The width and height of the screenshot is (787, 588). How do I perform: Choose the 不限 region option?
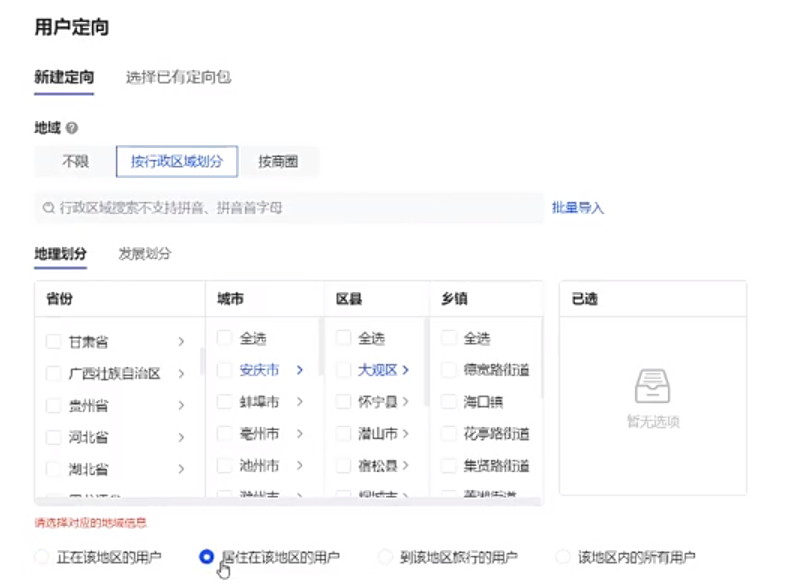pyautogui.click(x=75, y=161)
